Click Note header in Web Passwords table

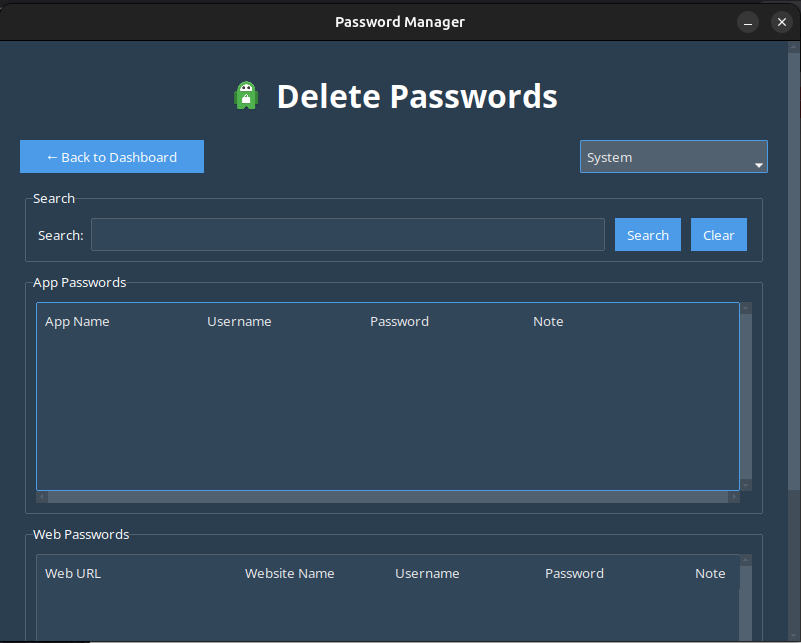(710, 573)
